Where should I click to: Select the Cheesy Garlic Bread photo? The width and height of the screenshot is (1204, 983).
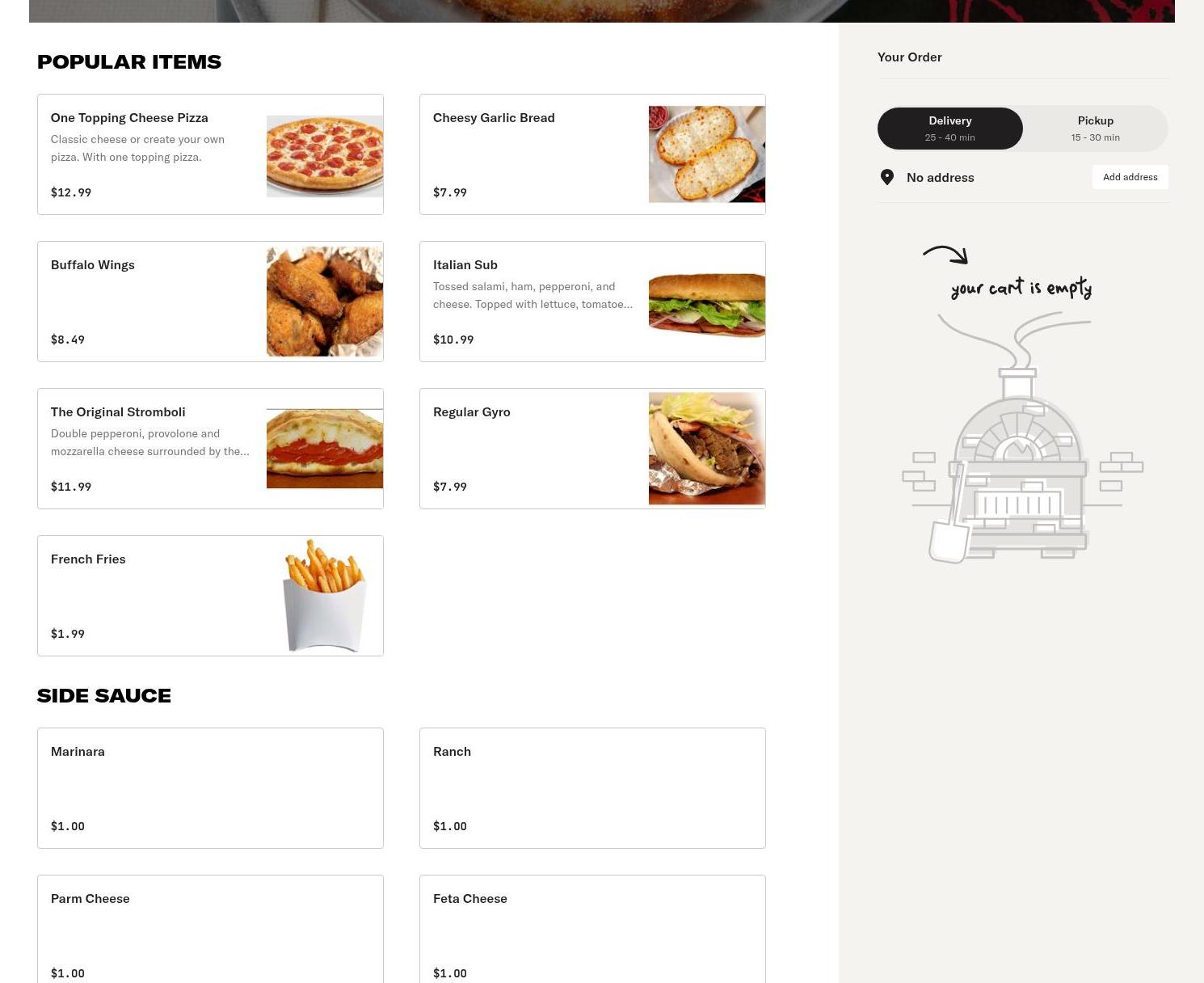(x=707, y=154)
